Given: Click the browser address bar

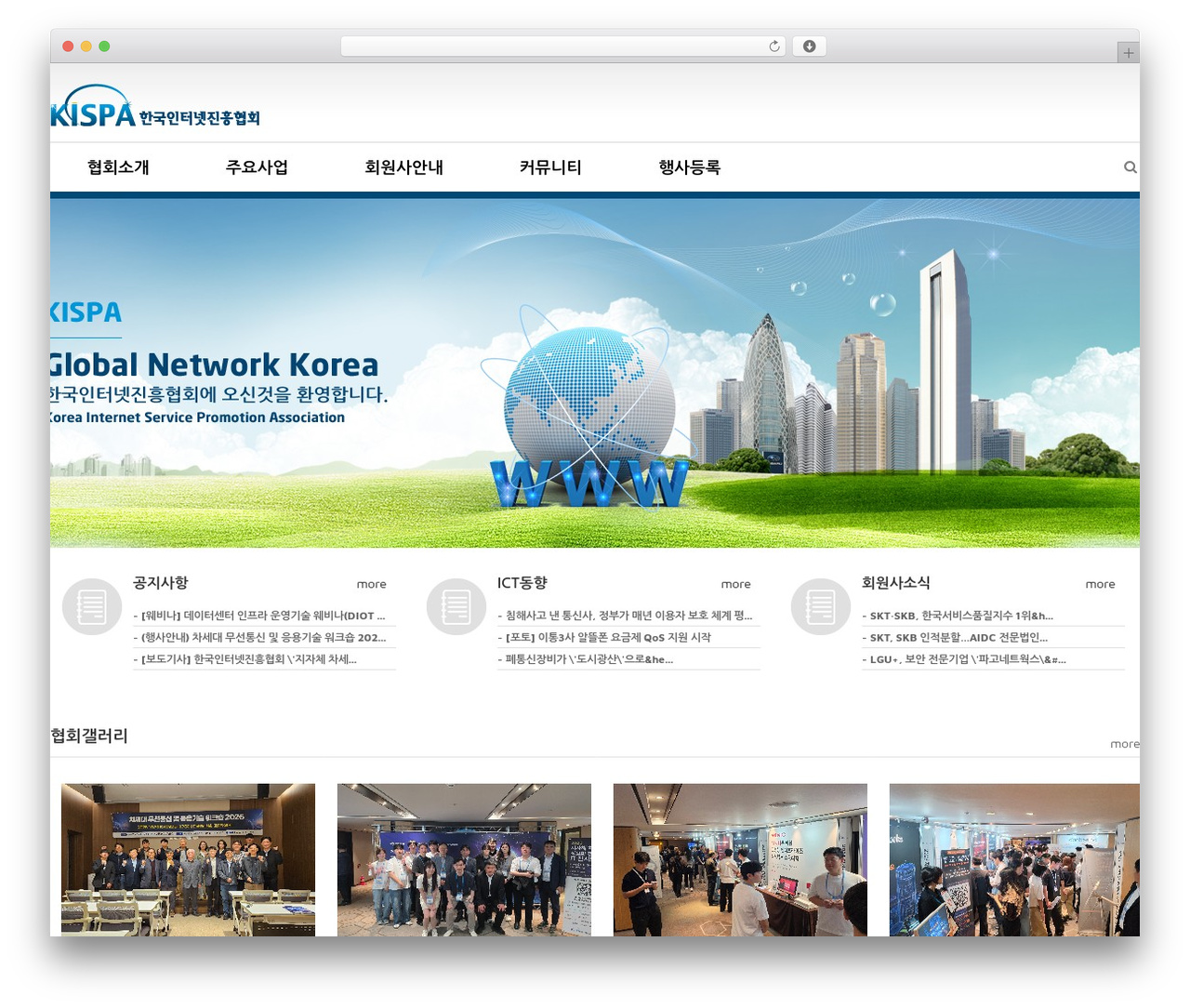Looking at the screenshot, I should point(562,46).
